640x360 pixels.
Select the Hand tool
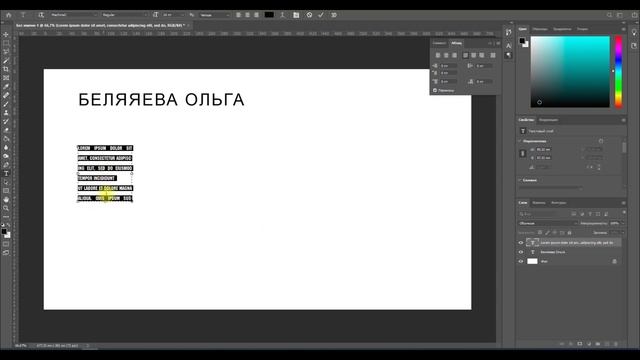click(6, 200)
